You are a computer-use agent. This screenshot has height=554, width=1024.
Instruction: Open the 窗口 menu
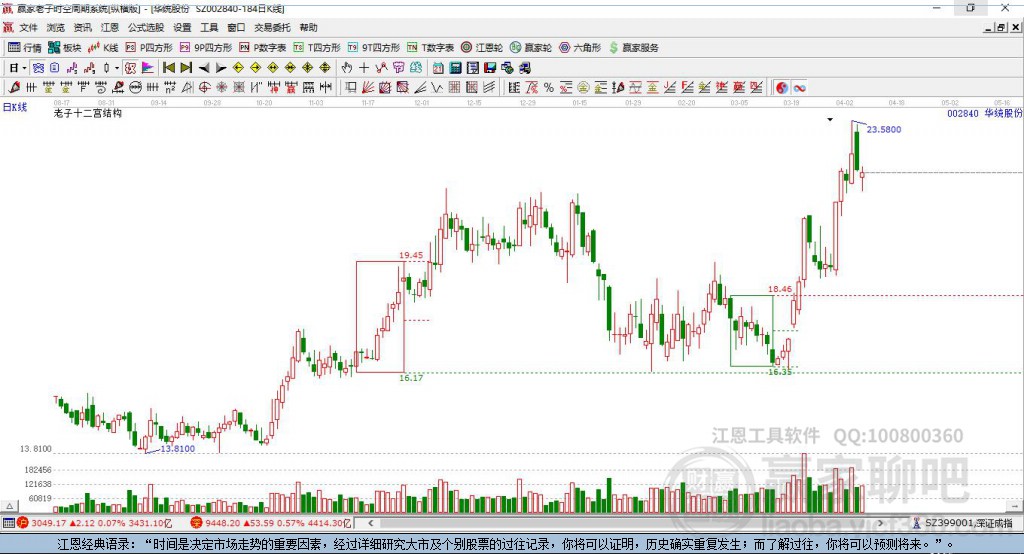236,27
